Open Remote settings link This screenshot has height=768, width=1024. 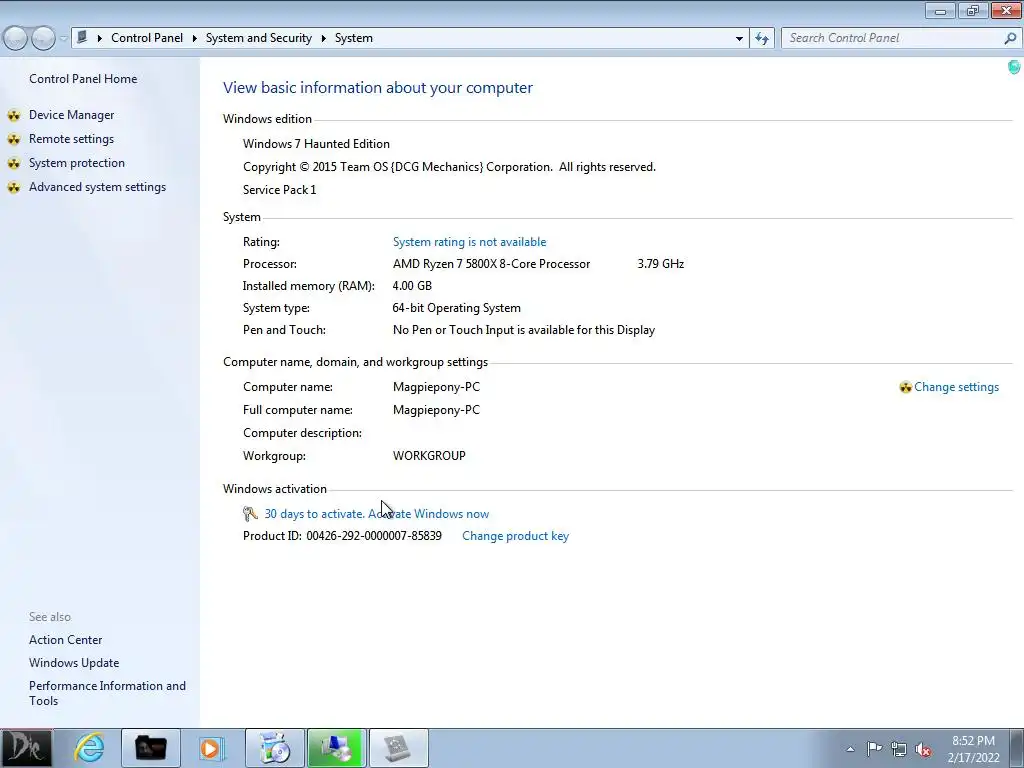(x=71, y=139)
